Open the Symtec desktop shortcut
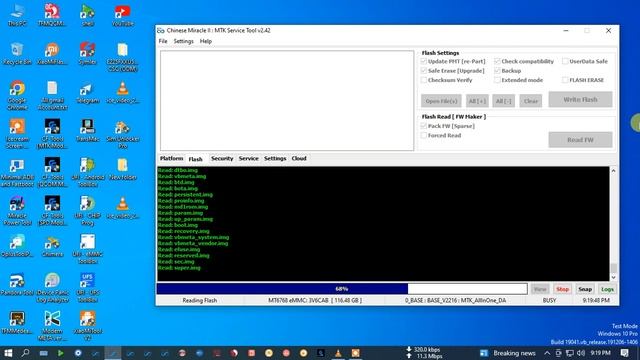This screenshot has width=640, height=360. (87, 54)
